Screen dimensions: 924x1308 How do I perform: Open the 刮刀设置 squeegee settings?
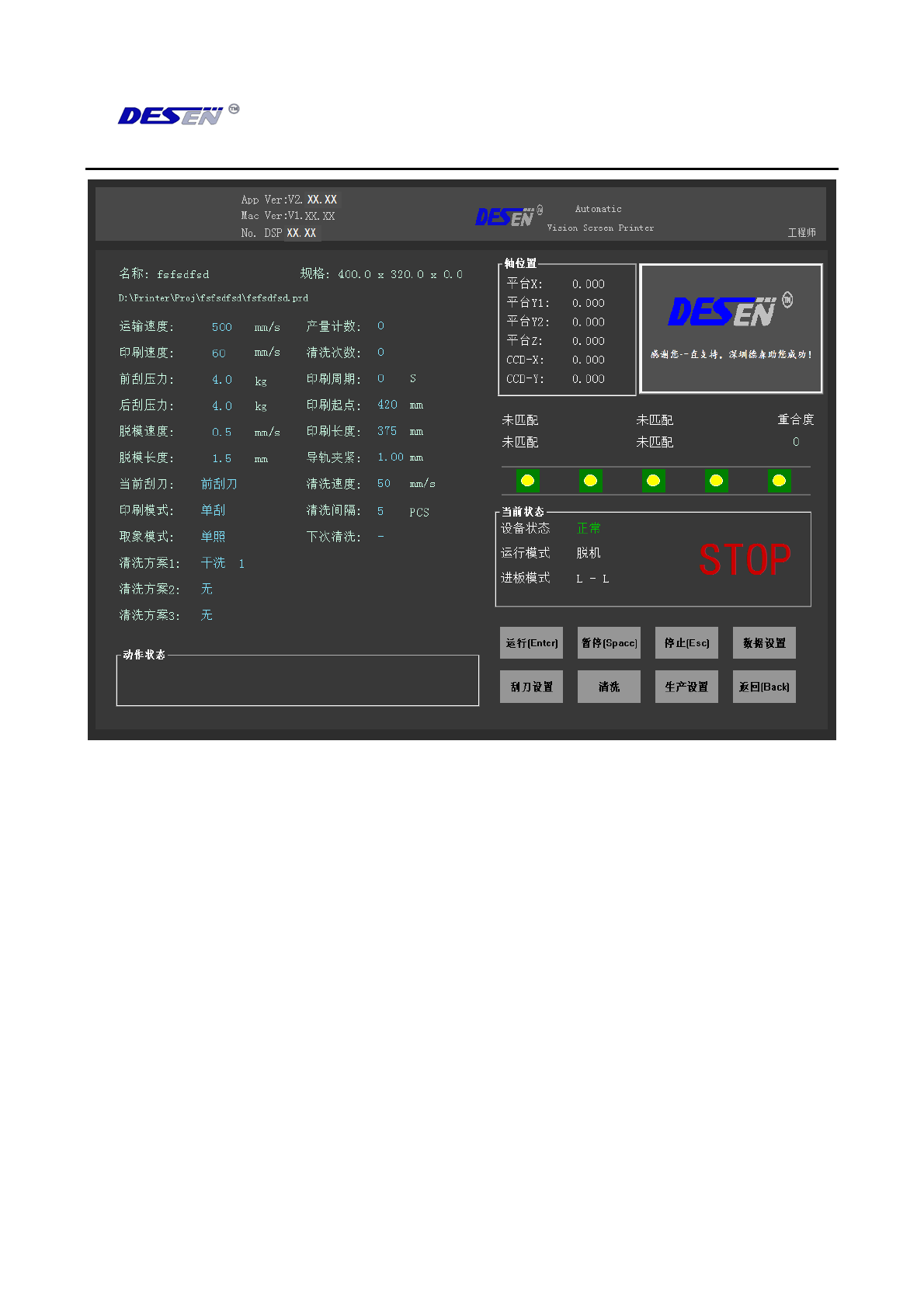click(x=531, y=687)
